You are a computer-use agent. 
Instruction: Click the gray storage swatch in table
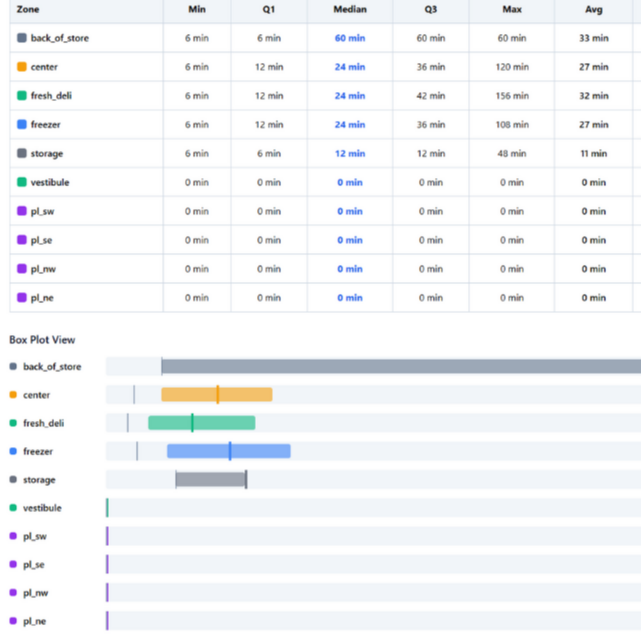coord(22,153)
